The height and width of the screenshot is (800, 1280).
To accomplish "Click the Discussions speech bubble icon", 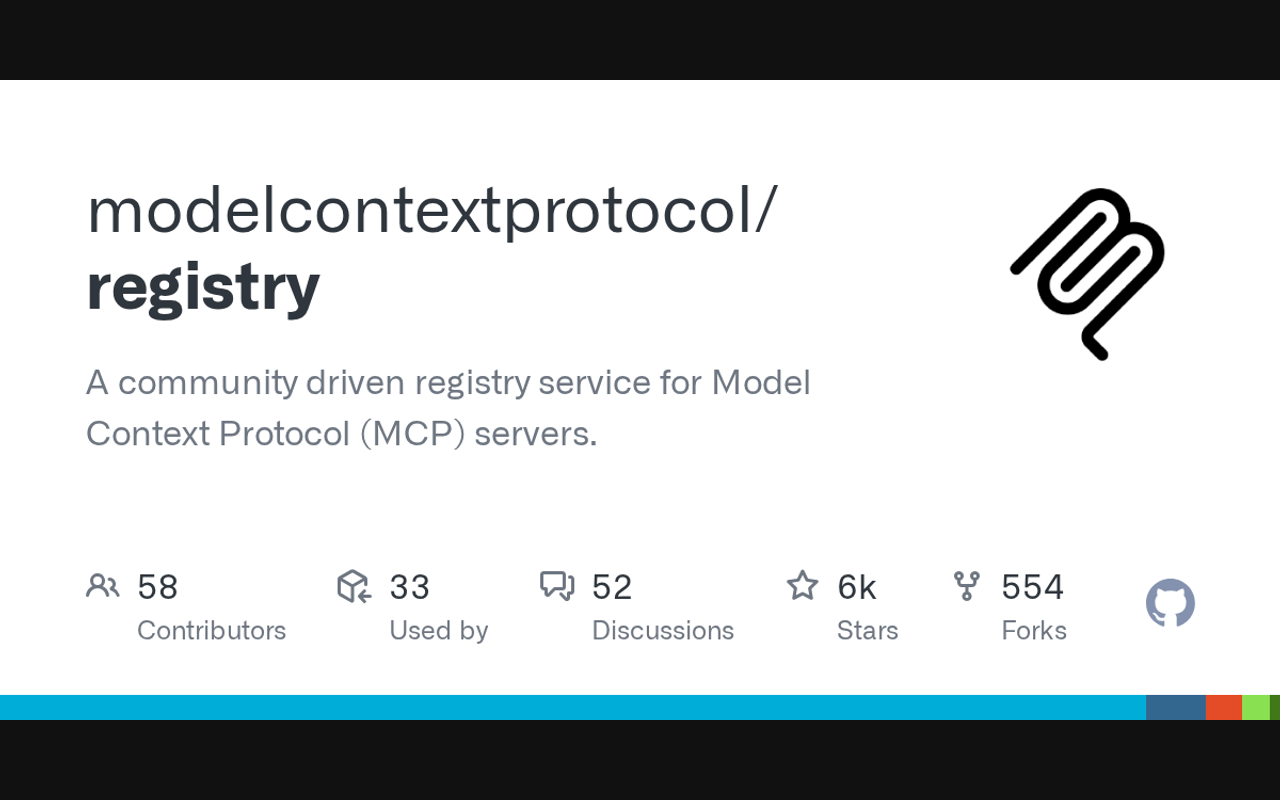I will click(557, 586).
